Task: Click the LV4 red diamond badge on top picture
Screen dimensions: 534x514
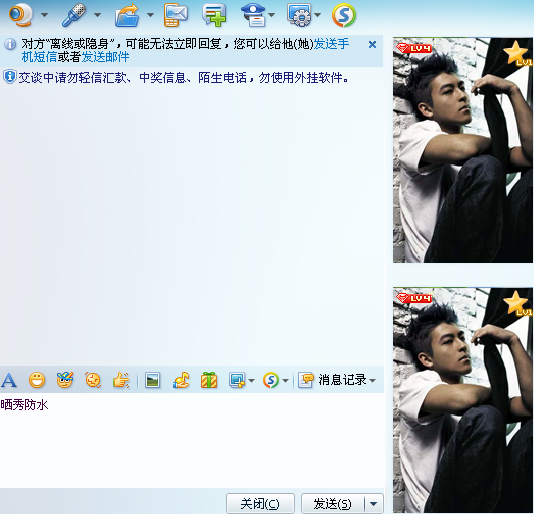Action: tap(414, 48)
